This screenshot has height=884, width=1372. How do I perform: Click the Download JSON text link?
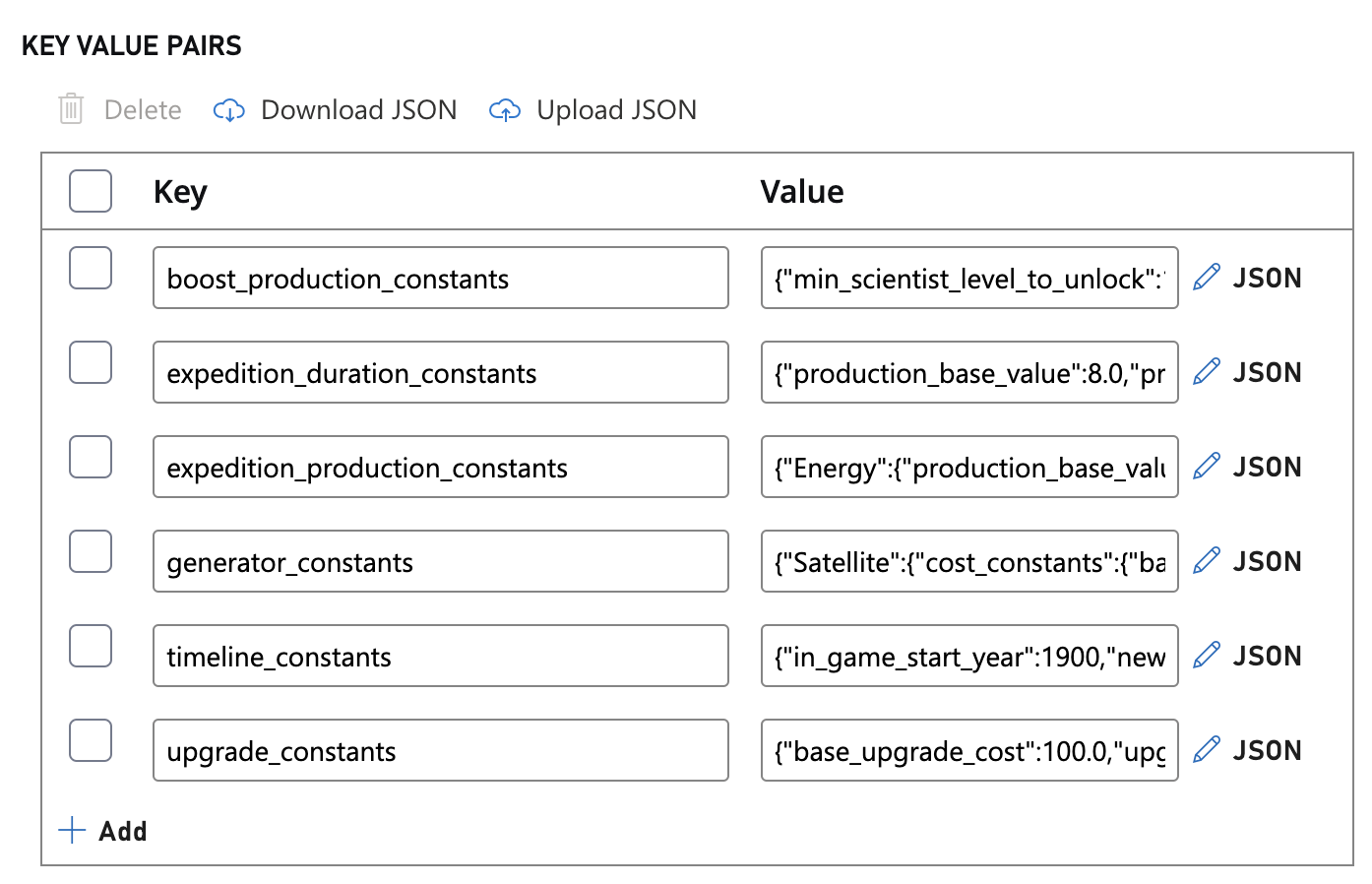click(x=358, y=110)
